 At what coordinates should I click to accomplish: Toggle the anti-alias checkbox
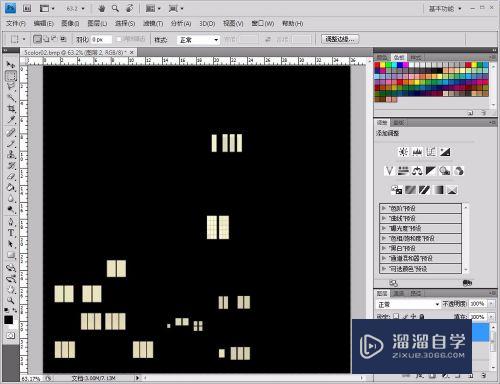(118, 39)
